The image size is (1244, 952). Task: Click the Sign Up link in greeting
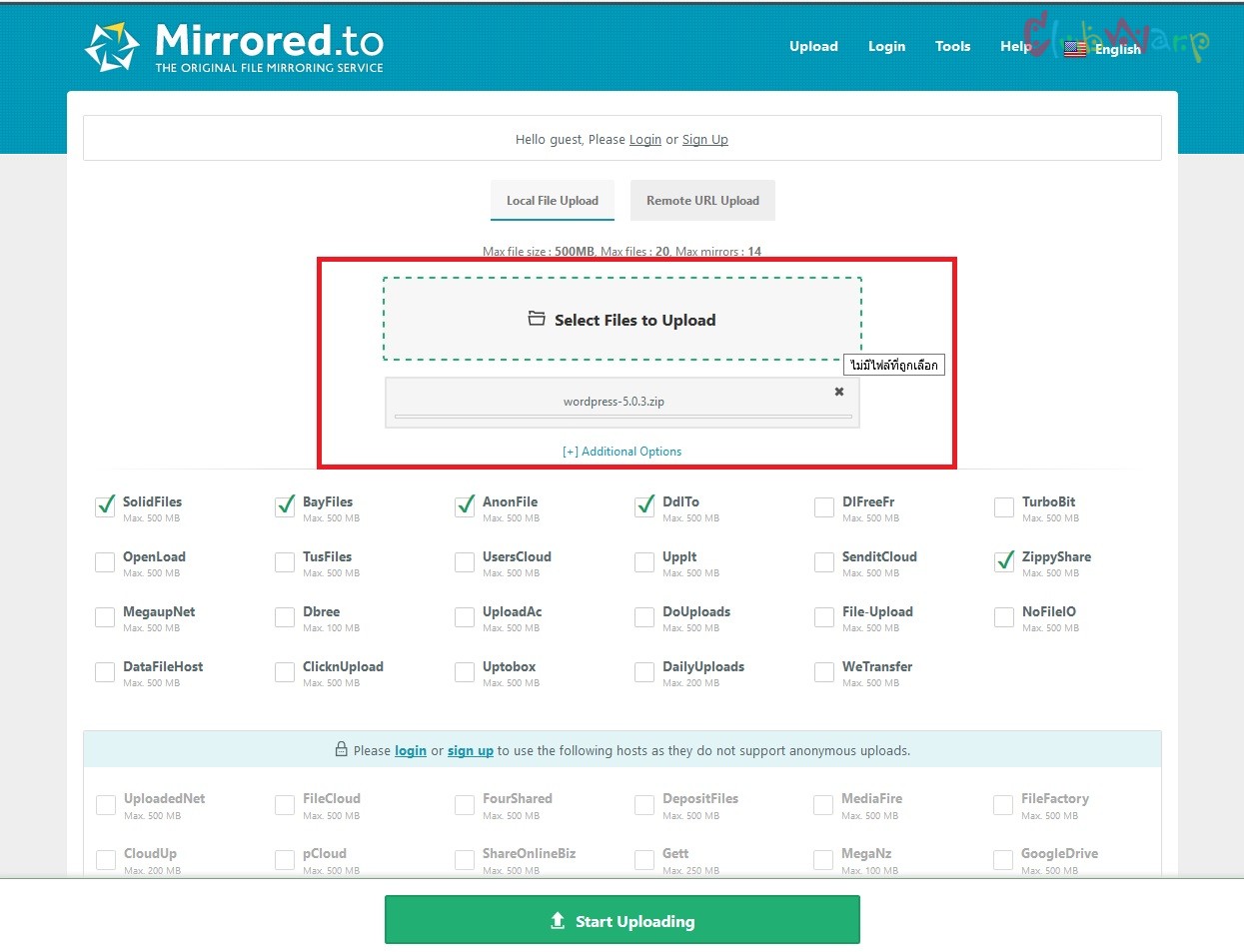pos(704,140)
